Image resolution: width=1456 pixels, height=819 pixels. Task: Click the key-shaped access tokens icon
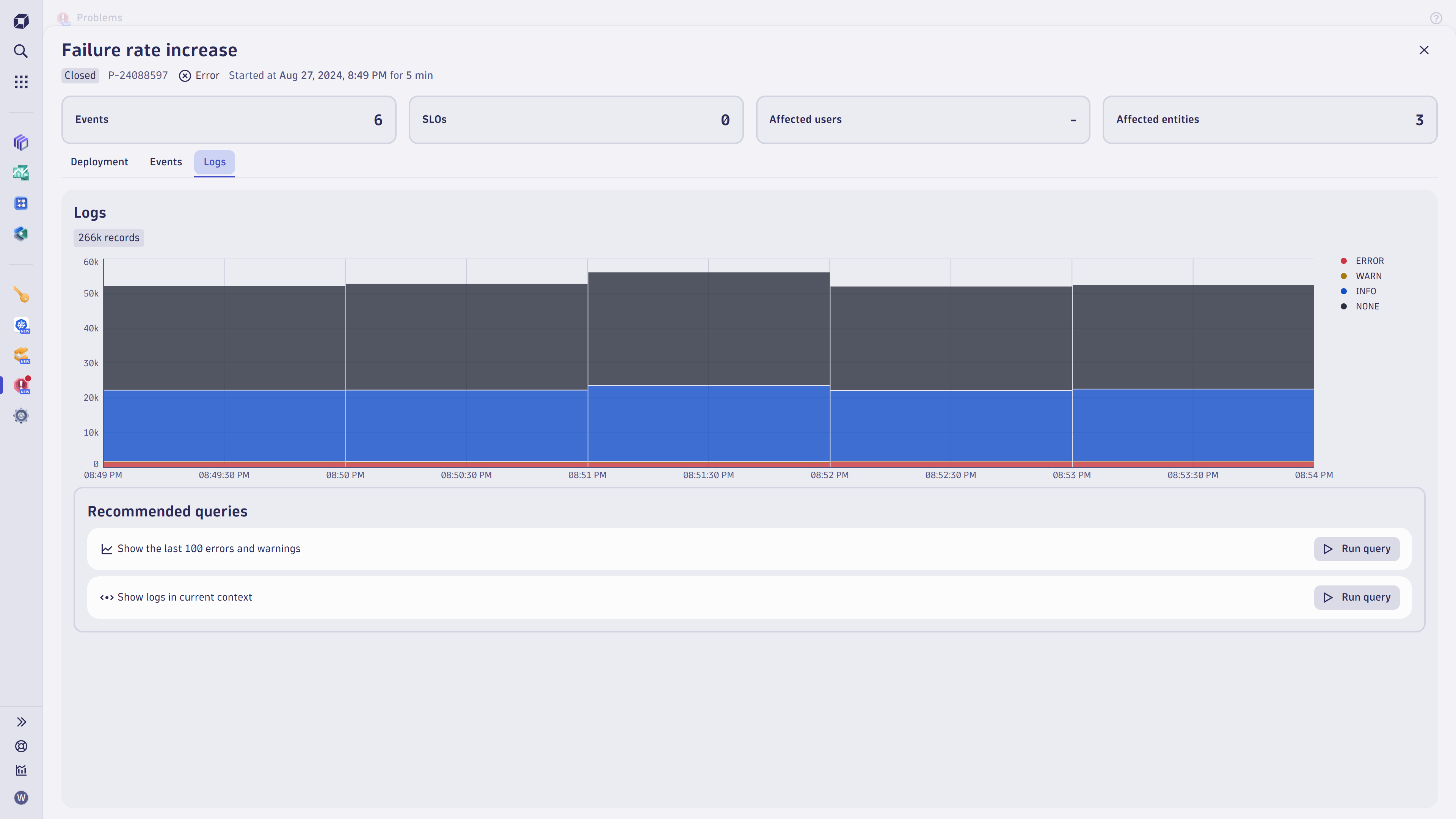point(21,295)
